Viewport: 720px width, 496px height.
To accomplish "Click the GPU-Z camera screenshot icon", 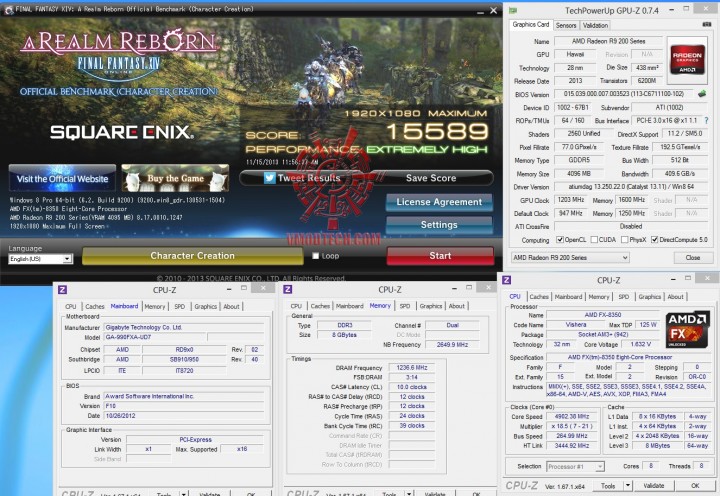I will click(x=707, y=24).
